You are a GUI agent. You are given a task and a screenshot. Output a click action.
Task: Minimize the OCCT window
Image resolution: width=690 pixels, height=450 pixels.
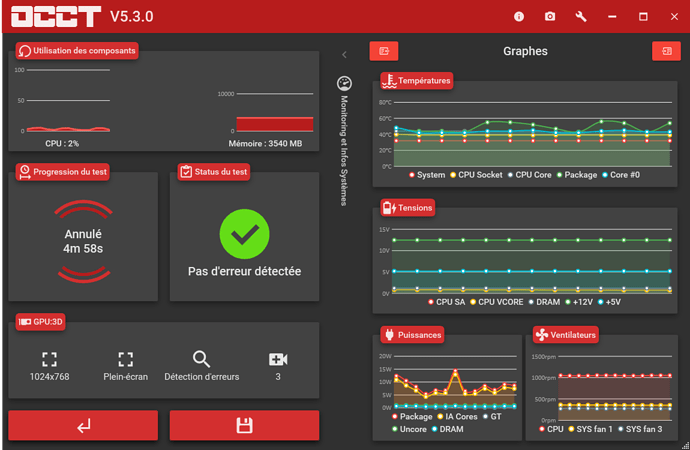(x=612, y=17)
